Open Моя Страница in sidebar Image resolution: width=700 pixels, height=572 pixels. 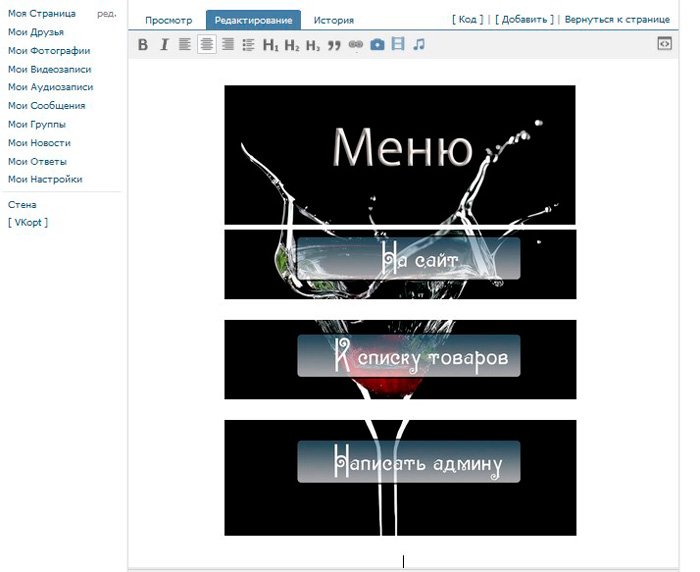pos(42,14)
